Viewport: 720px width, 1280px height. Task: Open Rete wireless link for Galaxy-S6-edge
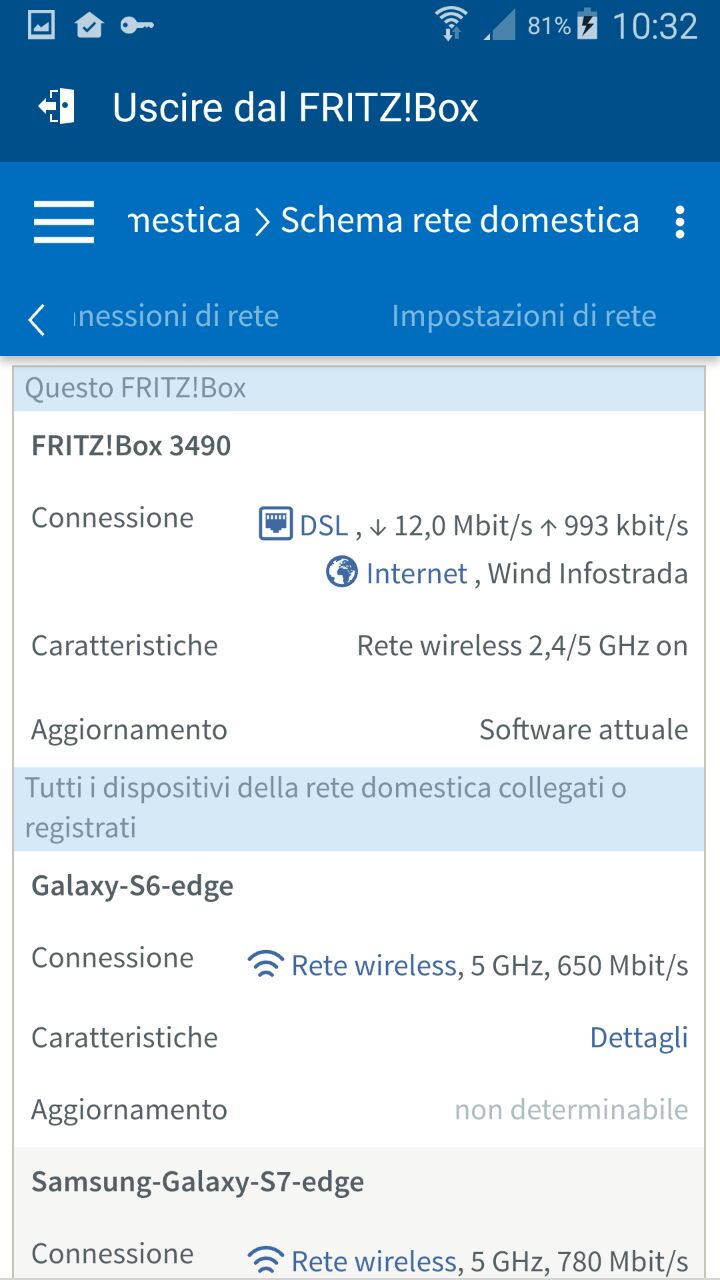[373, 965]
